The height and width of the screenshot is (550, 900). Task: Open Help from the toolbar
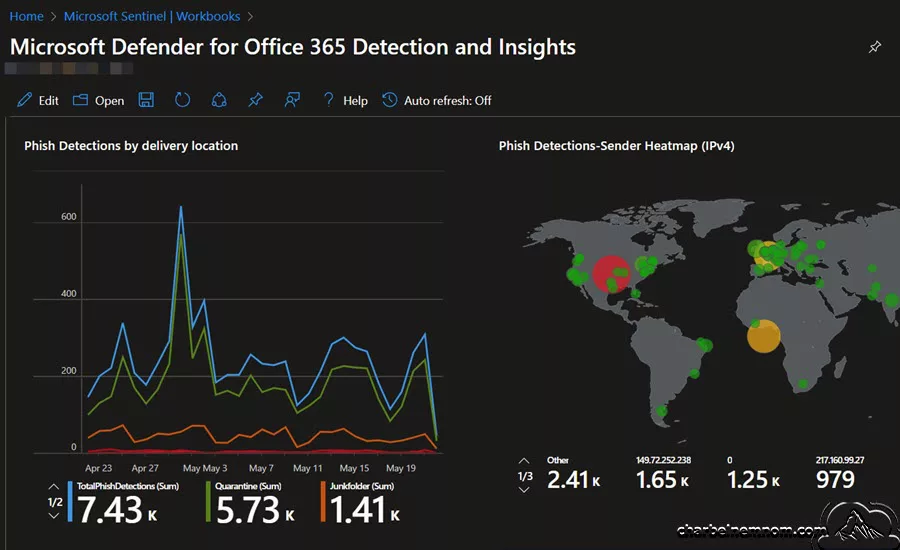pos(355,101)
